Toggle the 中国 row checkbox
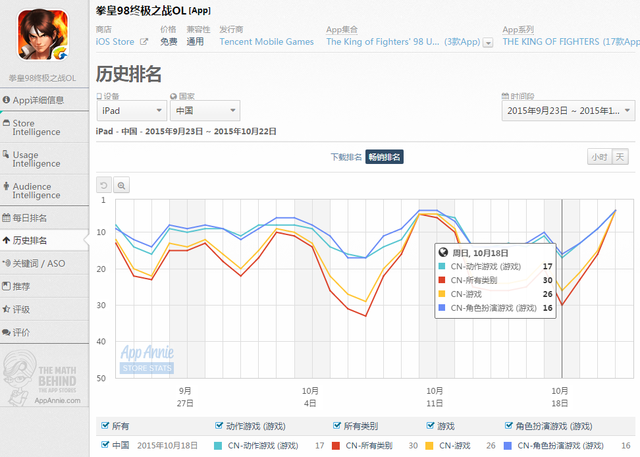640x457 pixels. pyautogui.click(x=105, y=445)
